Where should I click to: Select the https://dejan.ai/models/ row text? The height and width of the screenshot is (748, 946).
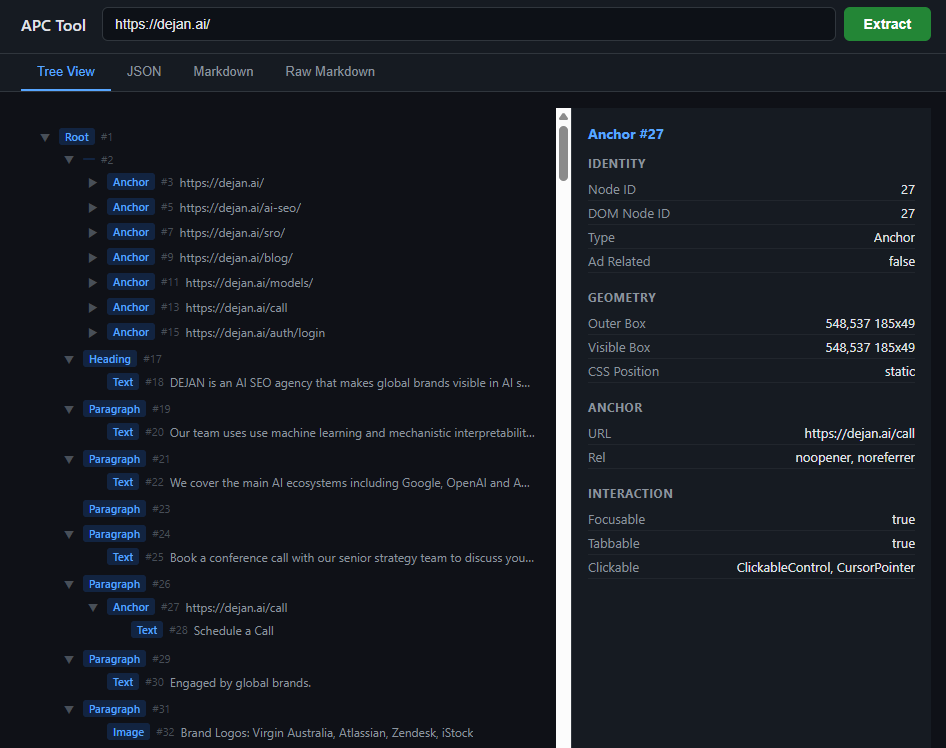(x=249, y=283)
